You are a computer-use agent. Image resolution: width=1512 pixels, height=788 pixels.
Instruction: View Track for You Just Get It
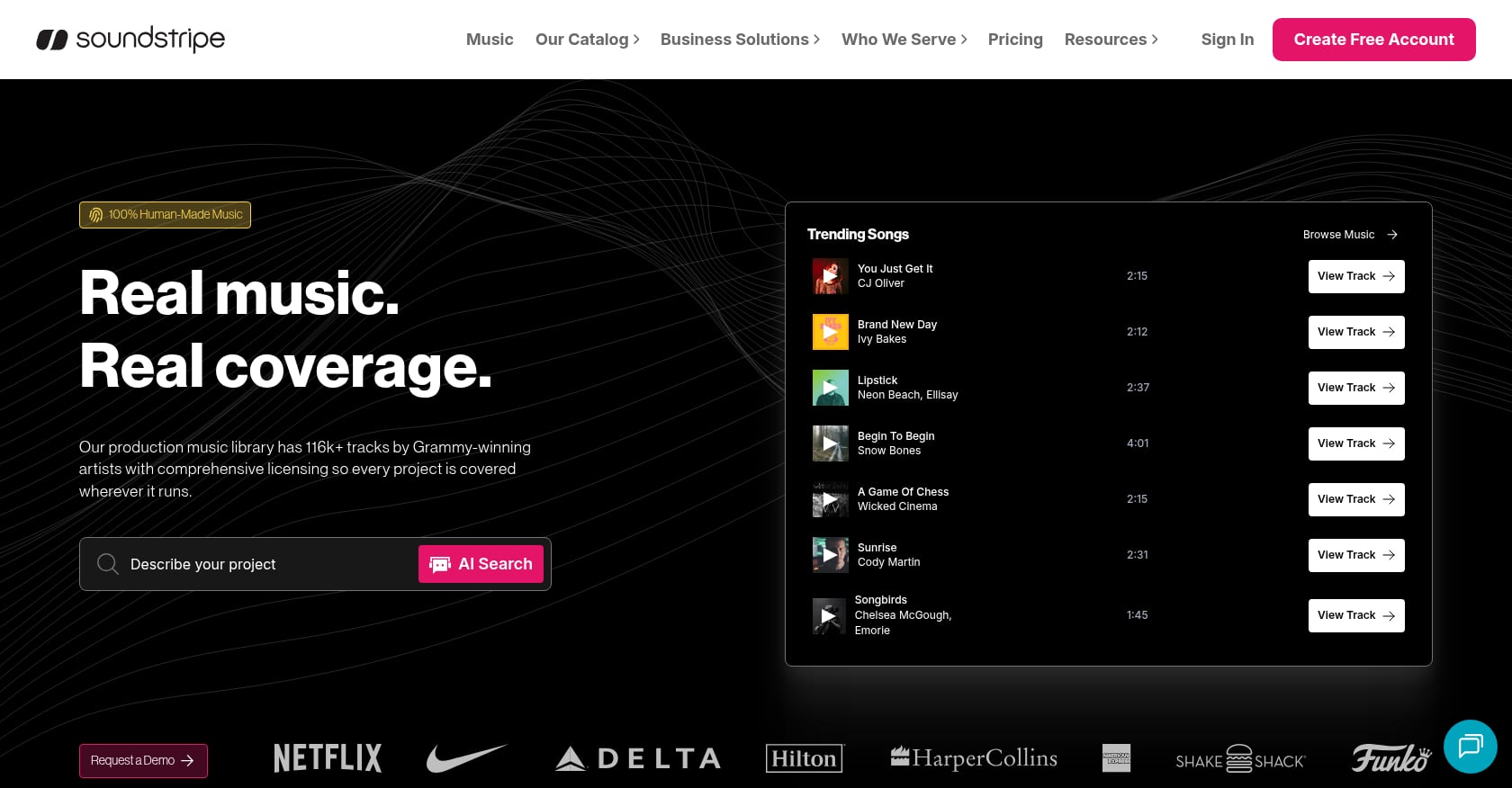click(1356, 276)
